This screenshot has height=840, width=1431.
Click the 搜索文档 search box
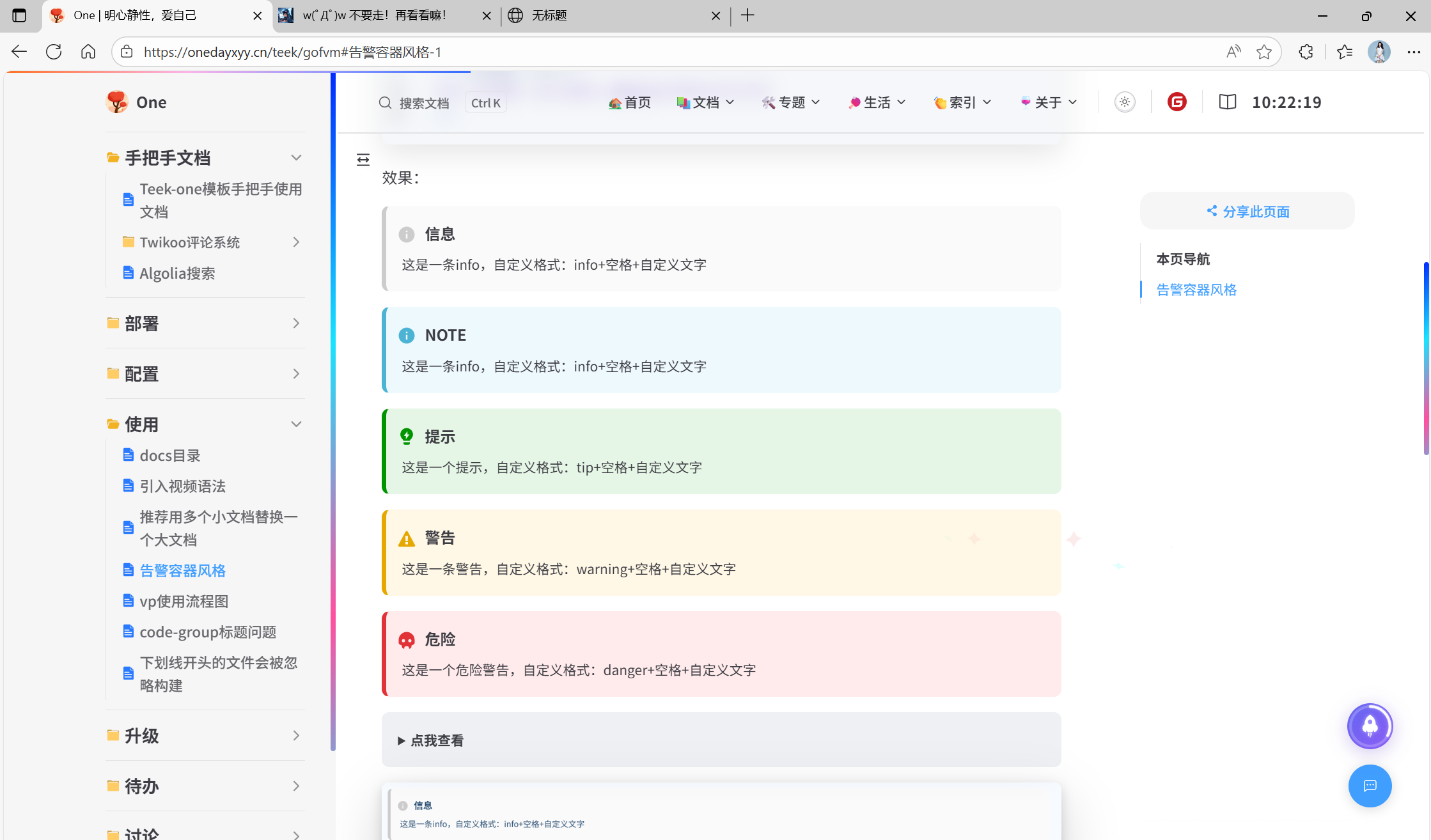(x=423, y=103)
